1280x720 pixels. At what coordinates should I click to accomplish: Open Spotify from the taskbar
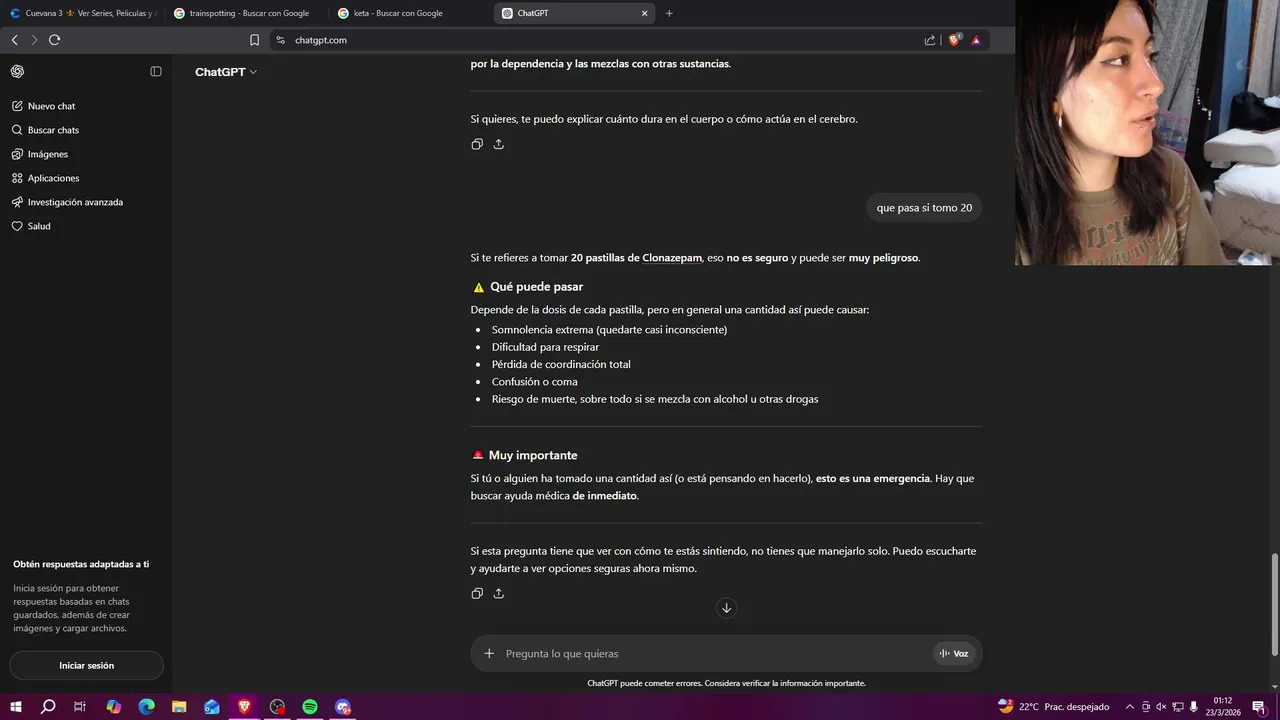coord(310,707)
